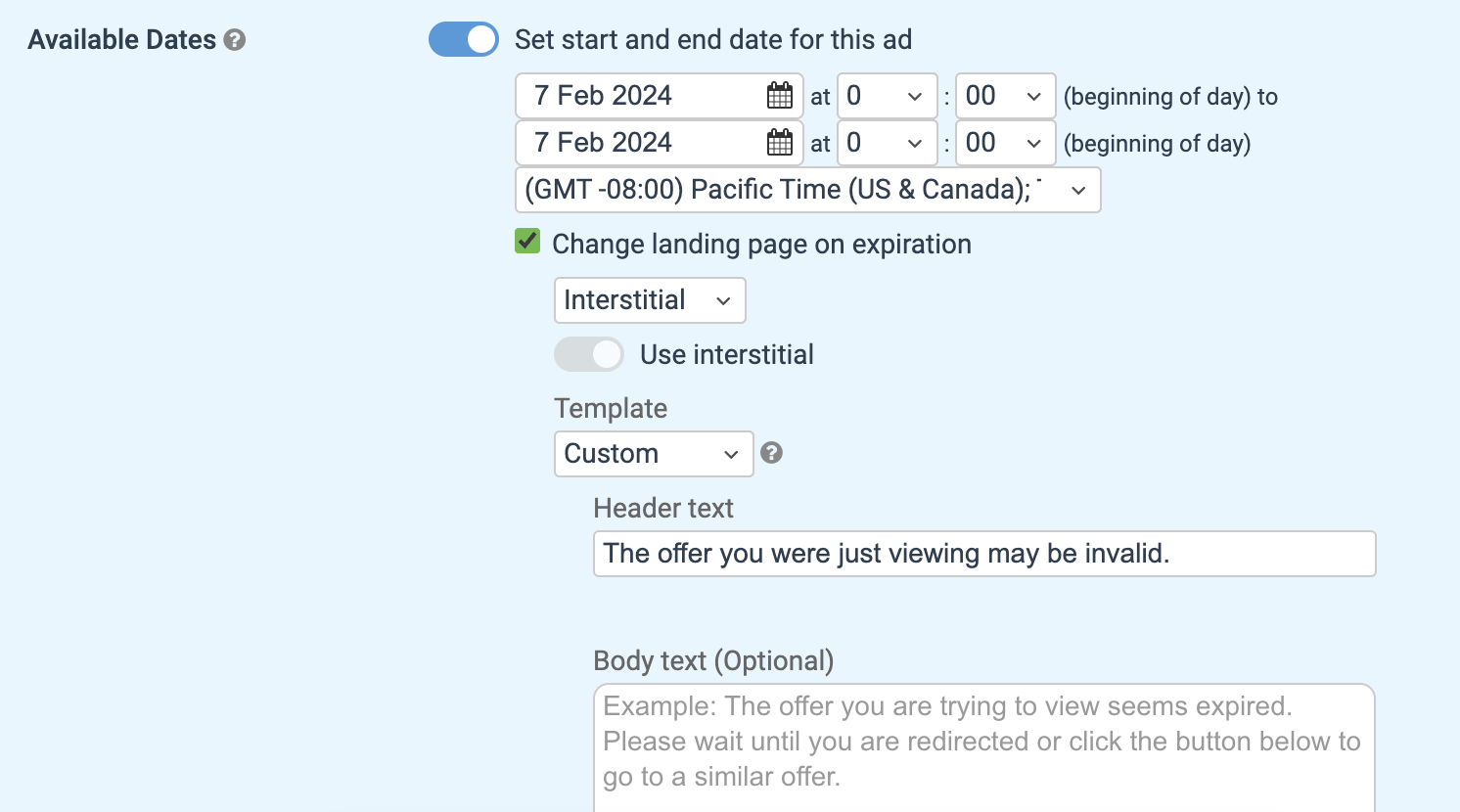The height and width of the screenshot is (812, 1460).
Task: Click the Template label
Action: [611, 409]
